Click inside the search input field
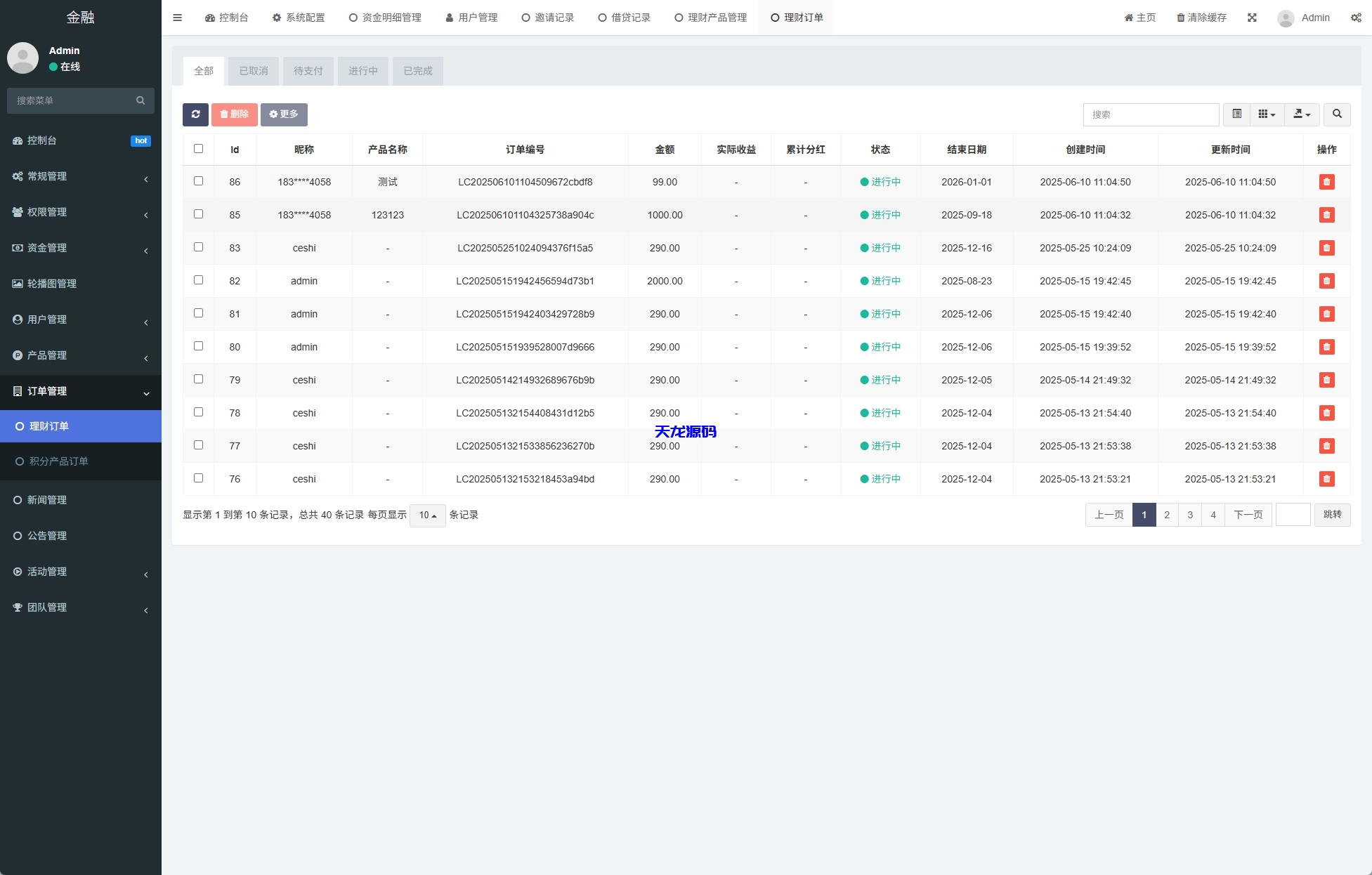 [1151, 114]
